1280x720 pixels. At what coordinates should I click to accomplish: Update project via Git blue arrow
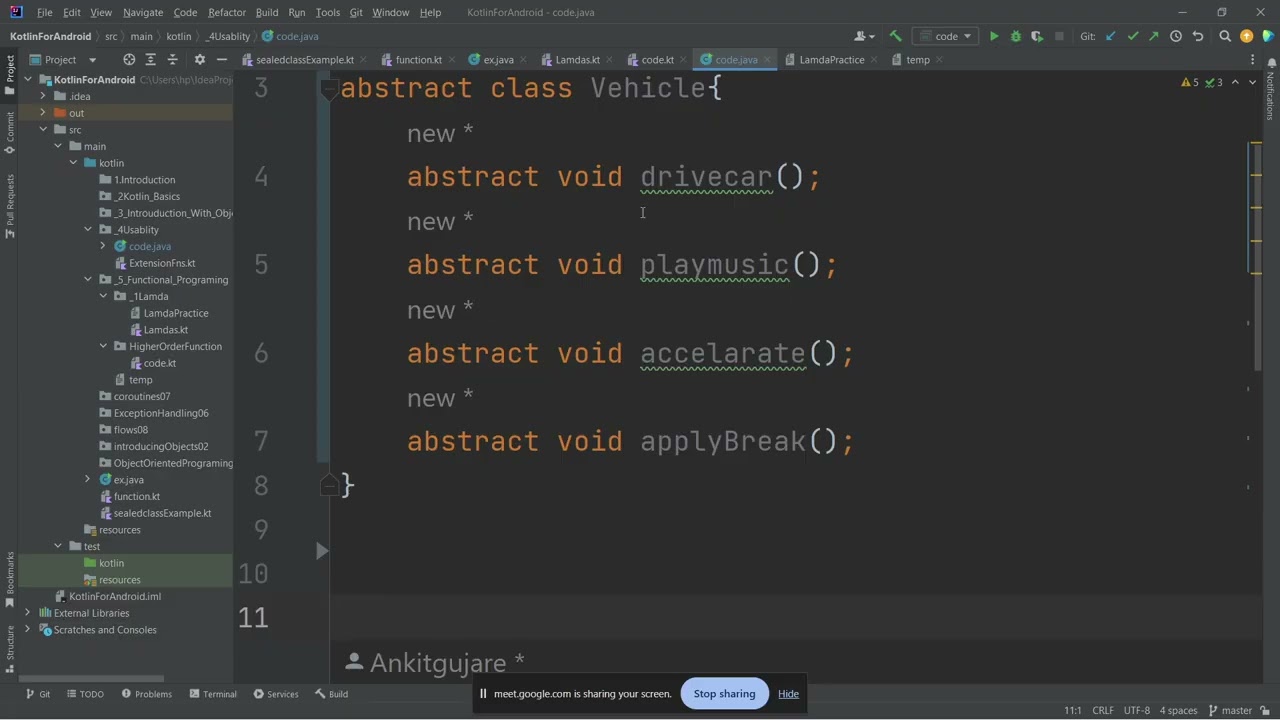[x=1111, y=36]
